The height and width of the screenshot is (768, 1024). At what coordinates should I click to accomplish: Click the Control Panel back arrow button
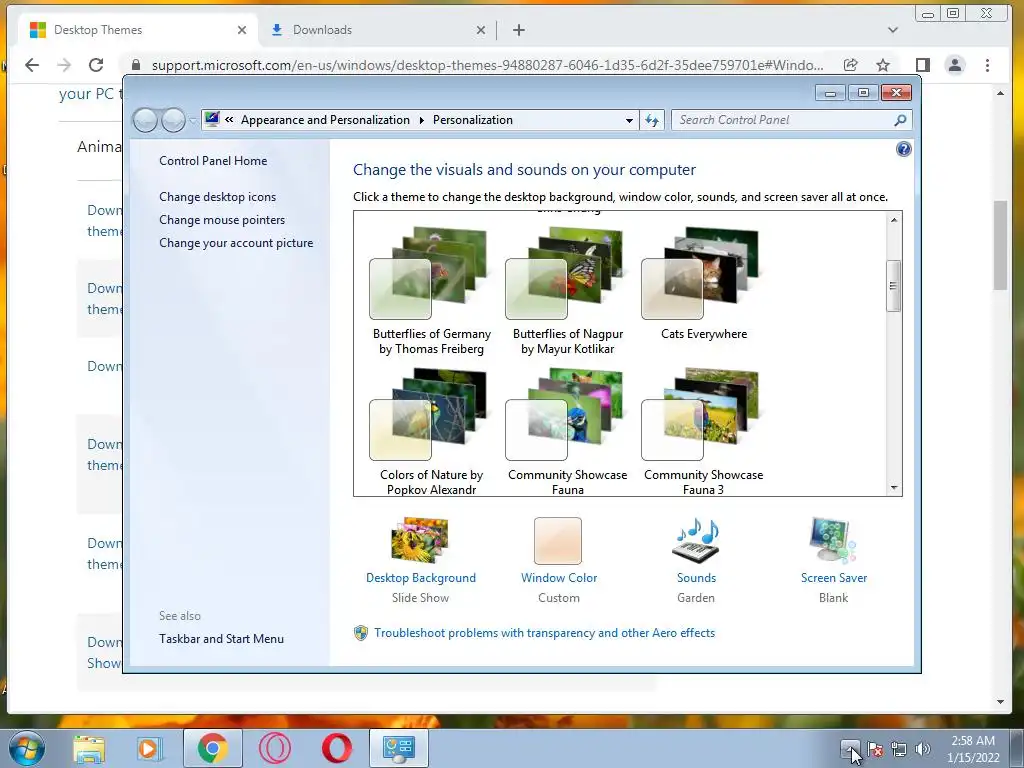pos(145,120)
